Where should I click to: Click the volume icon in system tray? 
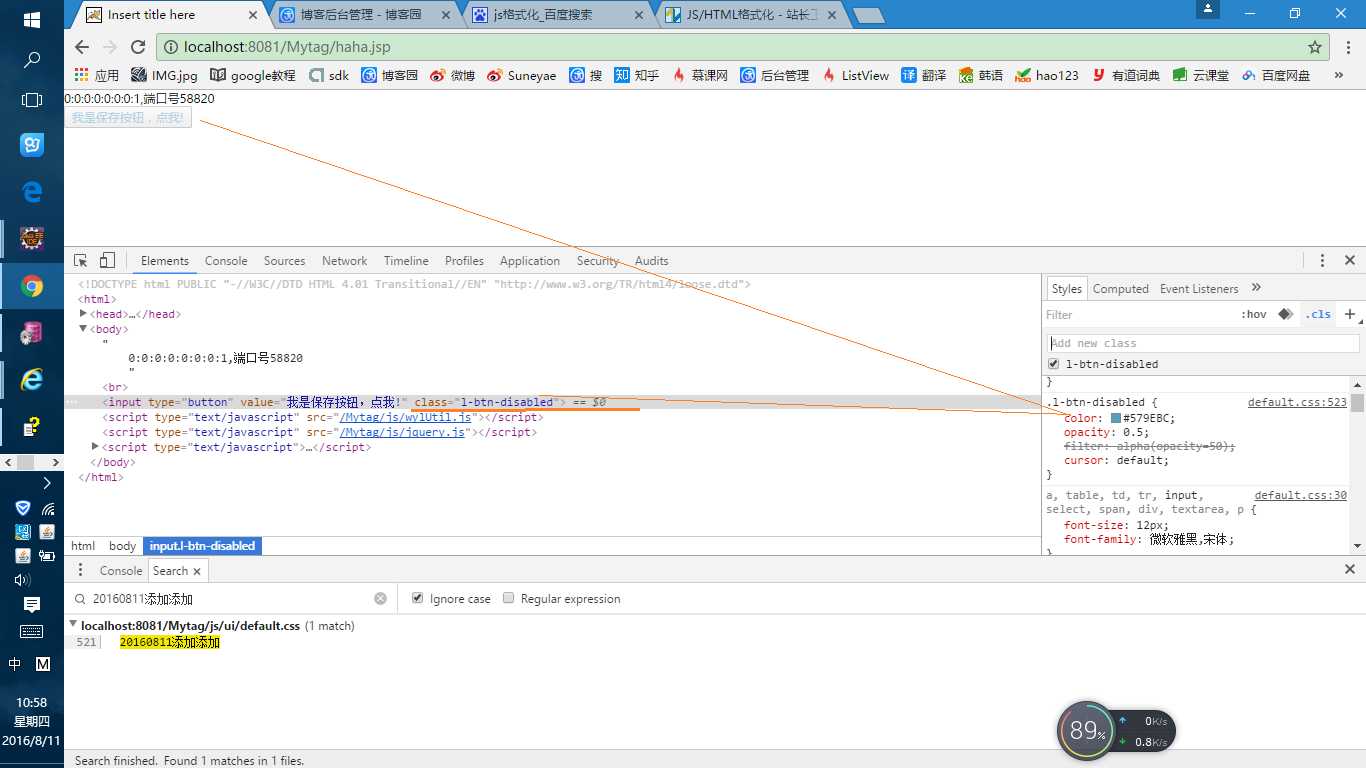22,580
